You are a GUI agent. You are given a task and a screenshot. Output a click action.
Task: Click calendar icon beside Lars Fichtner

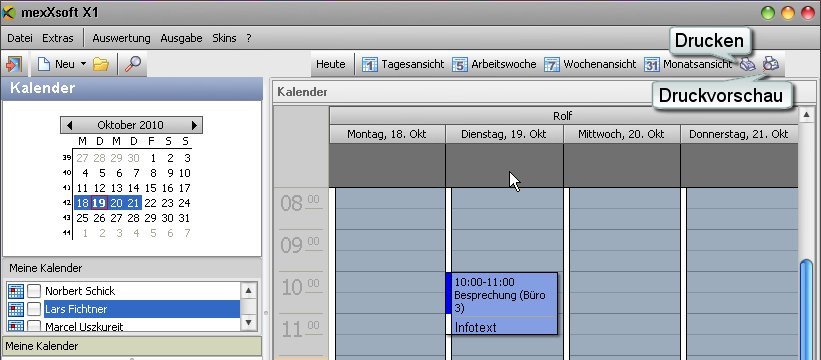pos(16,309)
